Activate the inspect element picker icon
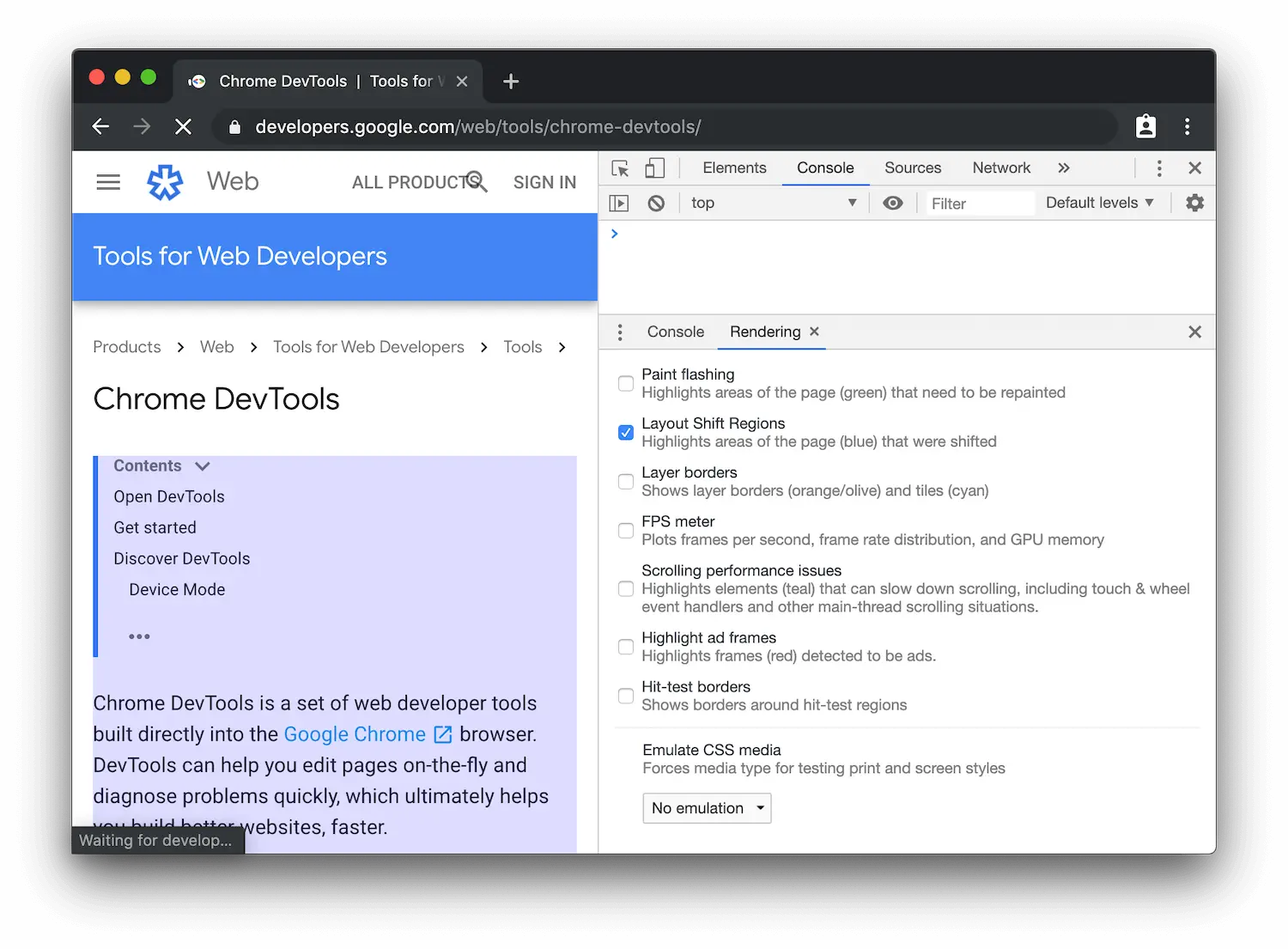The height and width of the screenshot is (949, 1288). [x=620, y=168]
